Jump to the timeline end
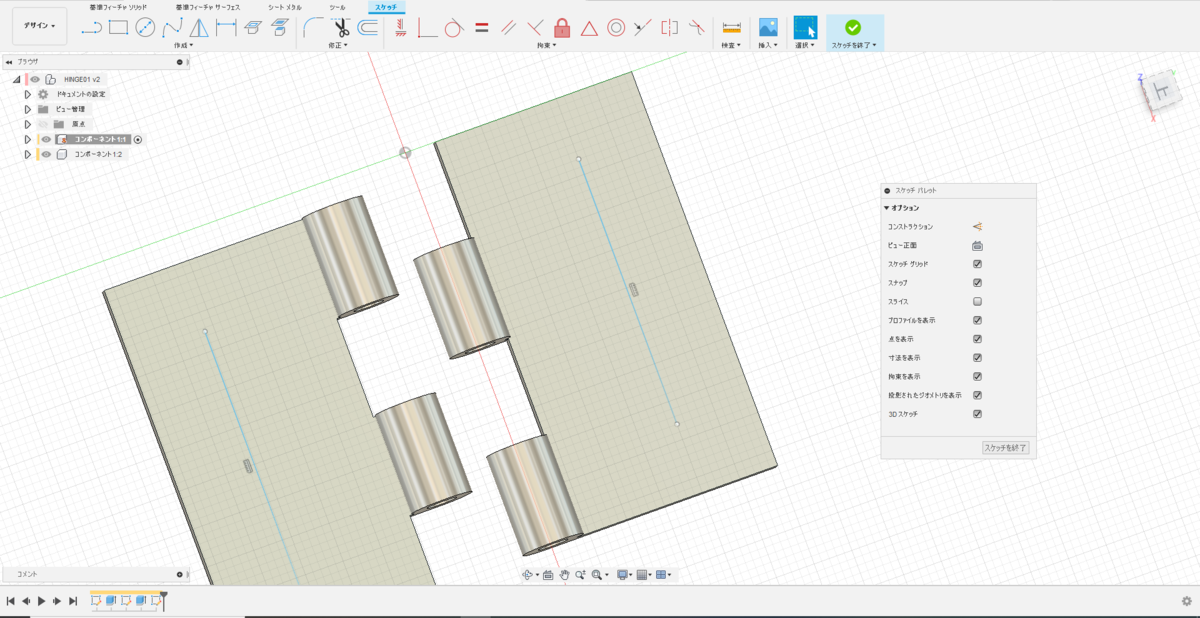 [x=73, y=601]
